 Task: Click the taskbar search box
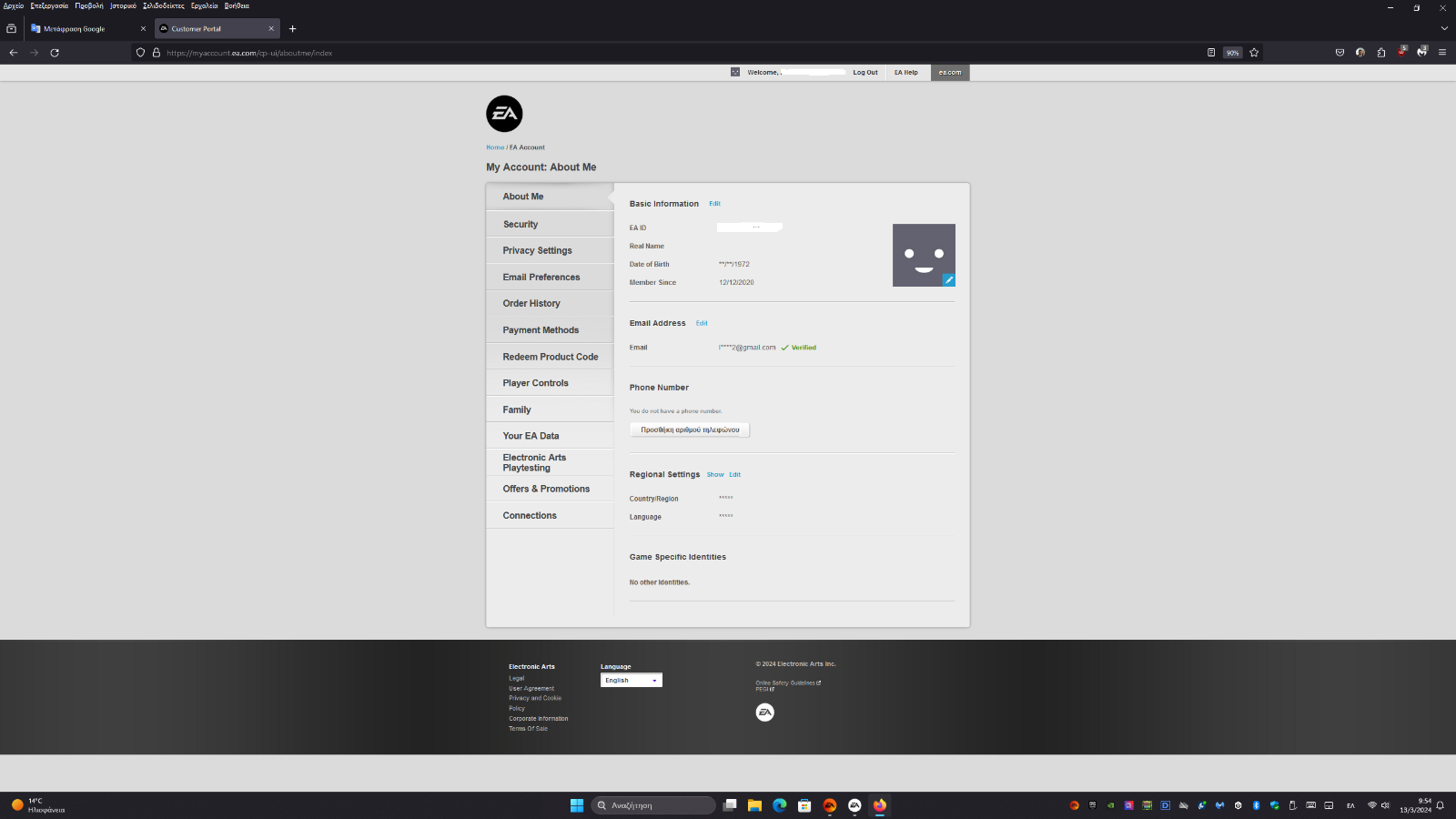point(653,805)
